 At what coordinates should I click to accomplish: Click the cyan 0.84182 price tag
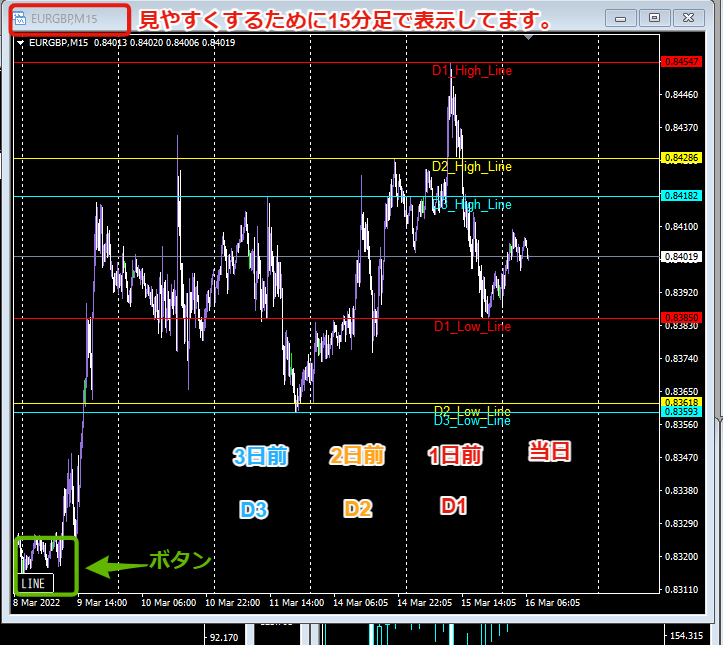click(x=682, y=195)
